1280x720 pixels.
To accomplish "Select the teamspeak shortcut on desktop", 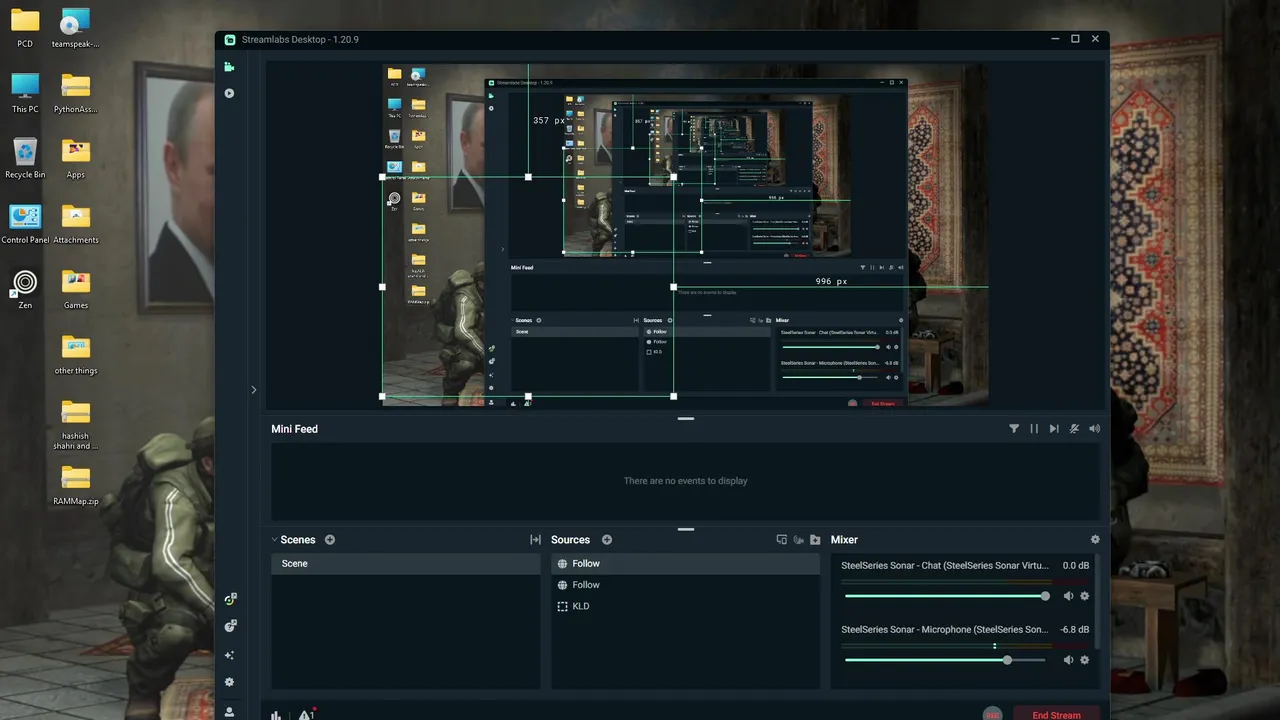I will click(76, 28).
